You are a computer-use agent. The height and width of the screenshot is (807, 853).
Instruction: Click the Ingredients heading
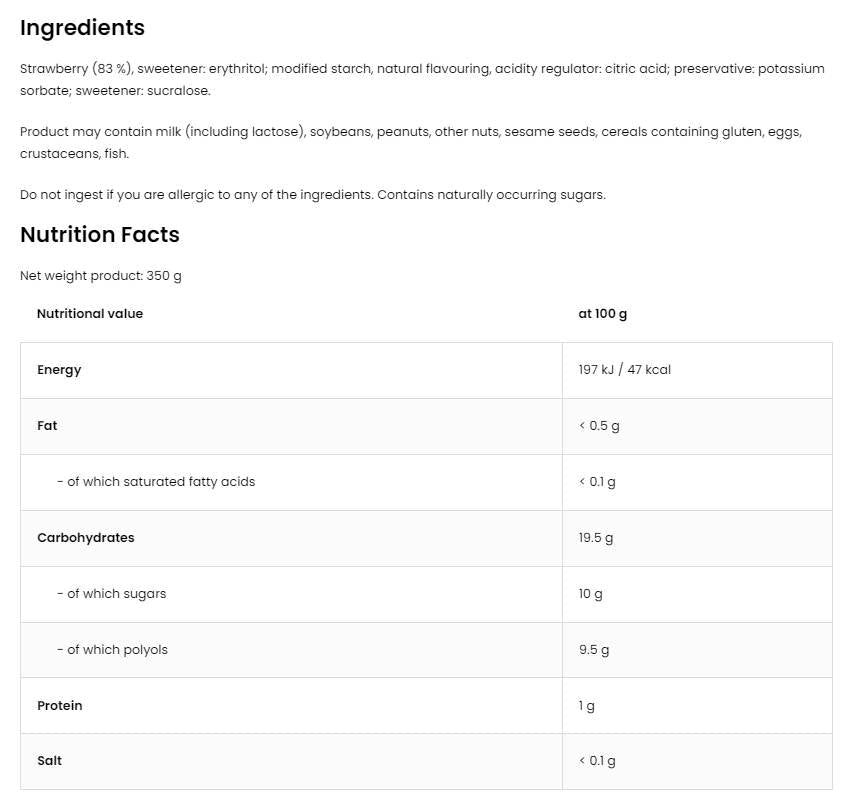tap(82, 28)
